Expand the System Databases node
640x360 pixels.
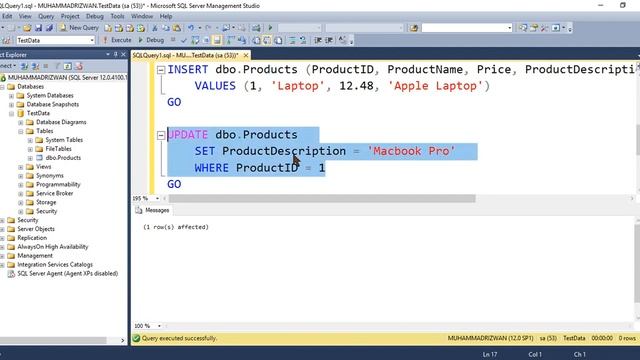click(11, 96)
